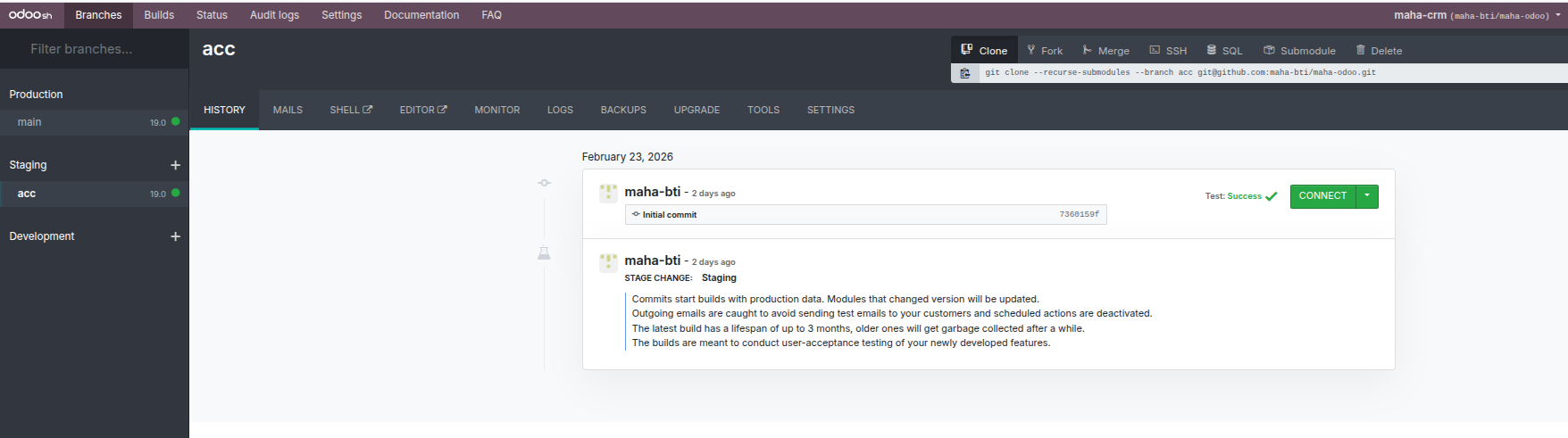
Task: Click the Filter branches search field
Action: tap(94, 49)
